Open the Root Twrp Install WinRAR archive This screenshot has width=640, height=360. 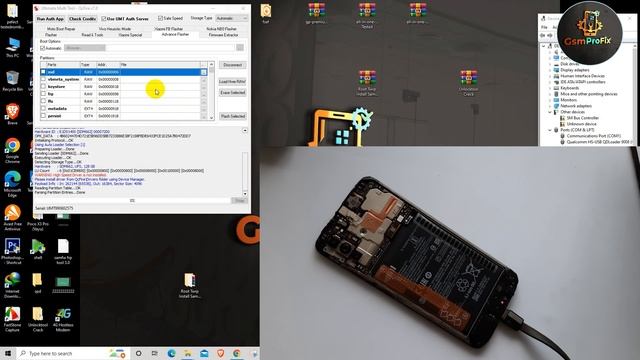coord(367,83)
